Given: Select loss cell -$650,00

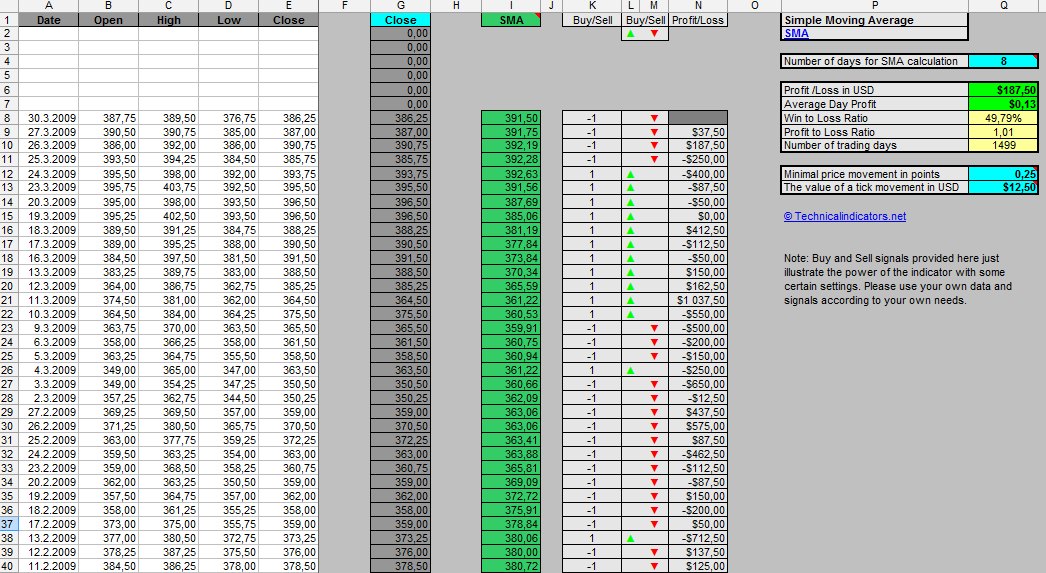Looking at the screenshot, I should [x=698, y=384].
